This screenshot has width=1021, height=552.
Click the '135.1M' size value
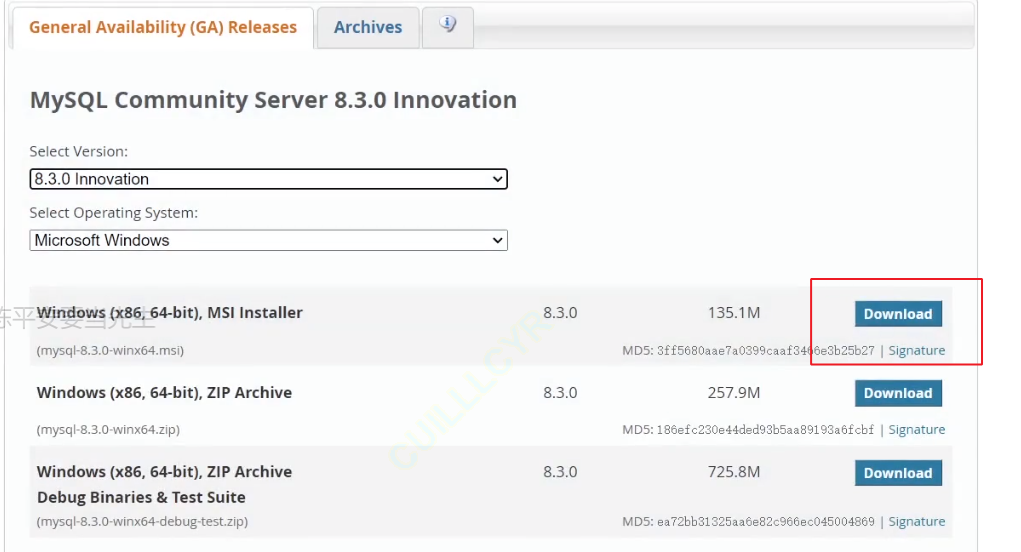(734, 313)
